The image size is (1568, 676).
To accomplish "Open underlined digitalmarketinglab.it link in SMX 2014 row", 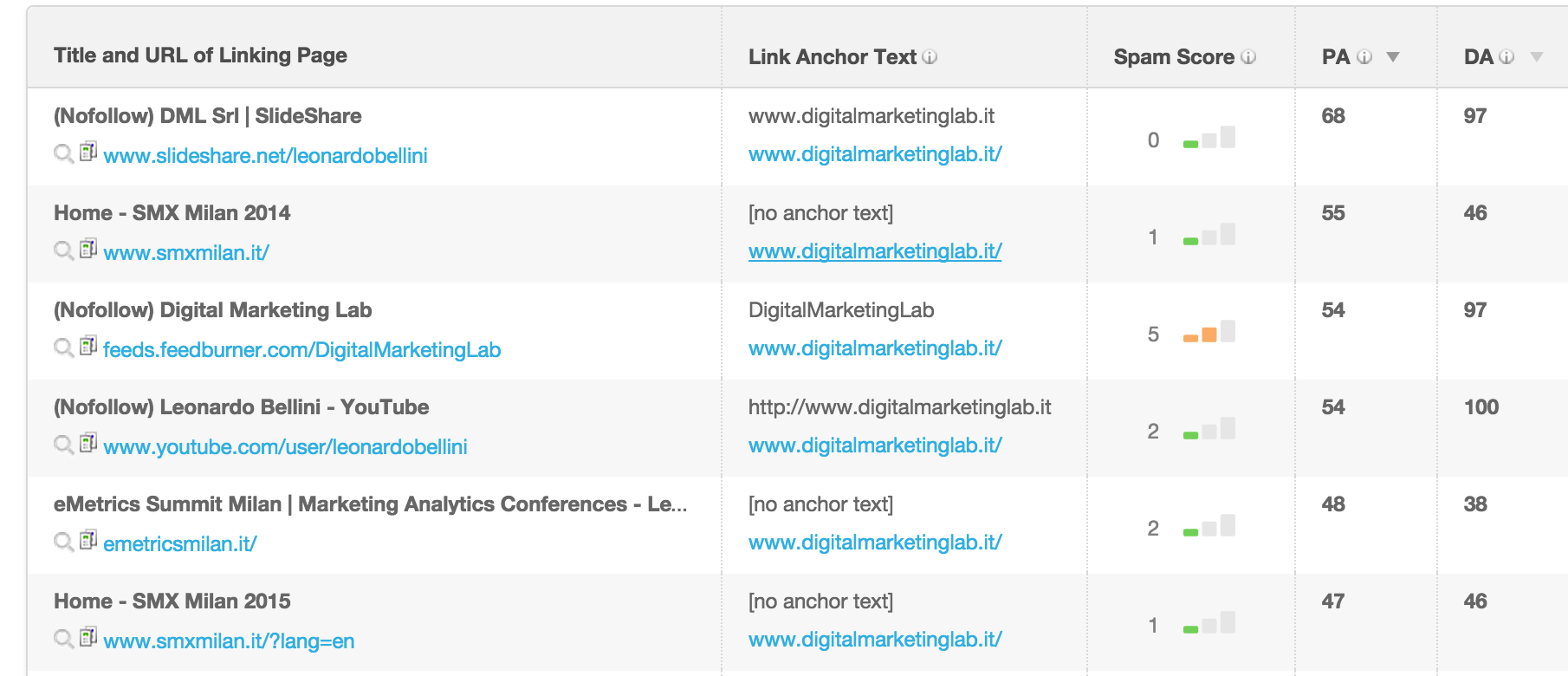I will pyautogui.click(x=875, y=251).
